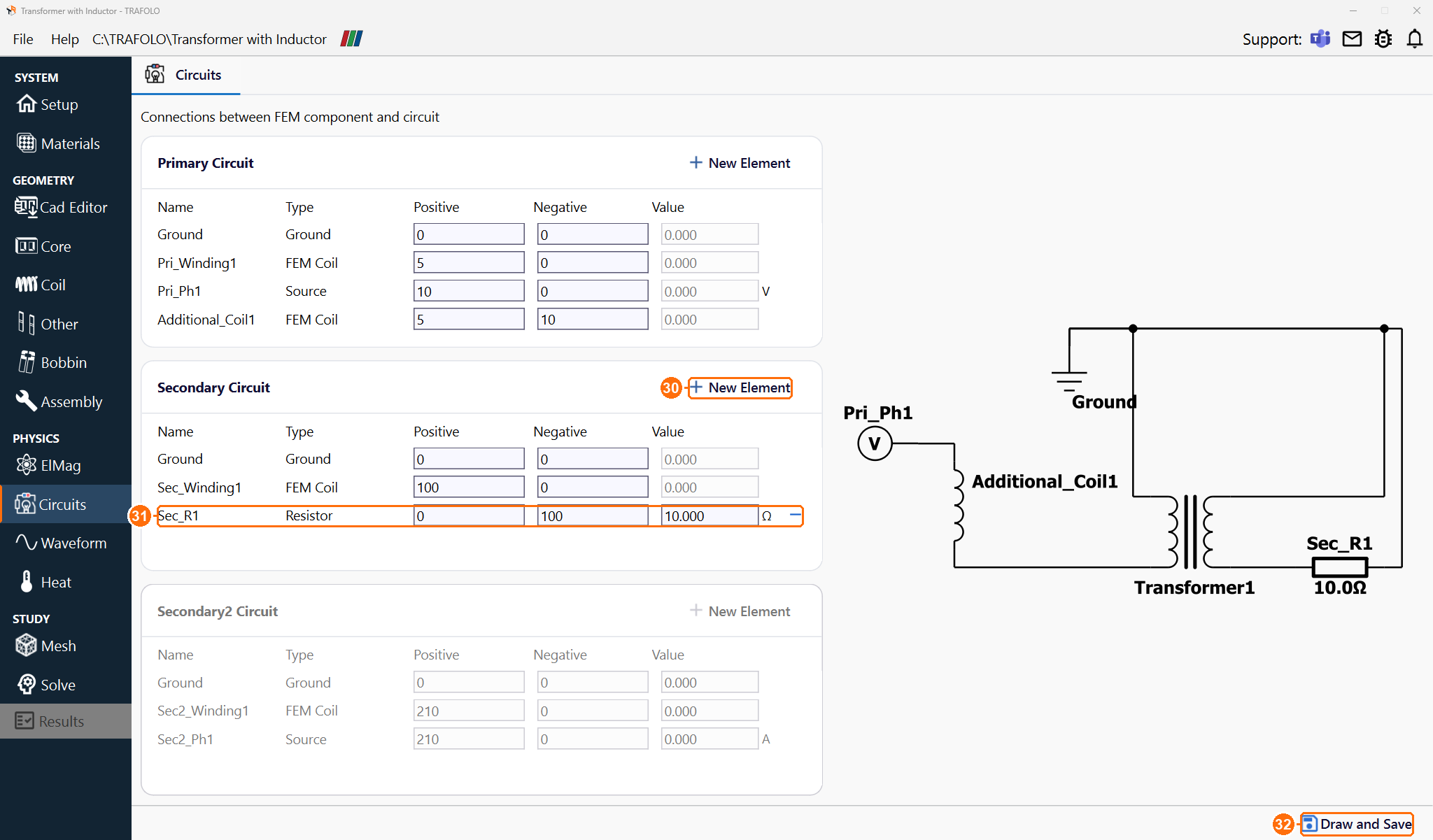Click Secondary Circuit Ground positive field
The image size is (1433, 840).
469,459
